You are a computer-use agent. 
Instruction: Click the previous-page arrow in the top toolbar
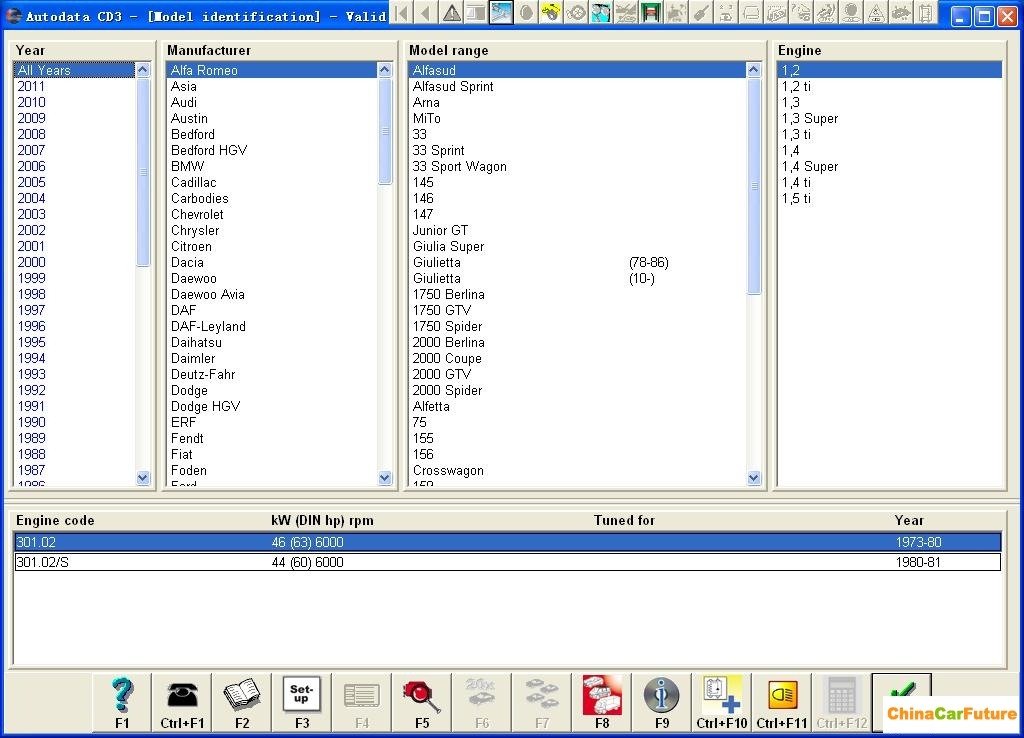(x=426, y=12)
